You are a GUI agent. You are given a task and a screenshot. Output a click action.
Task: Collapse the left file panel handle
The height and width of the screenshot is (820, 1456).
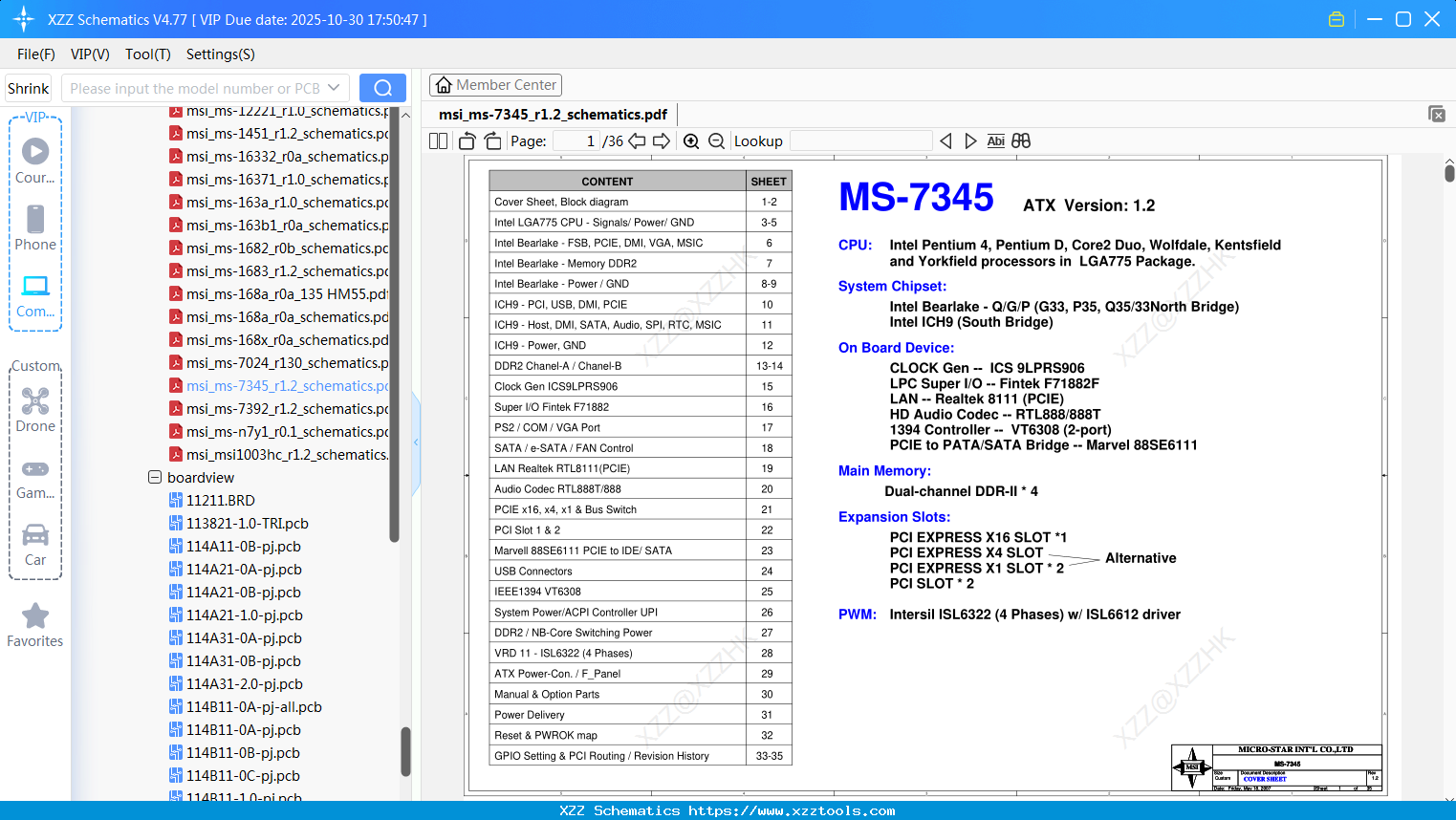tap(416, 442)
